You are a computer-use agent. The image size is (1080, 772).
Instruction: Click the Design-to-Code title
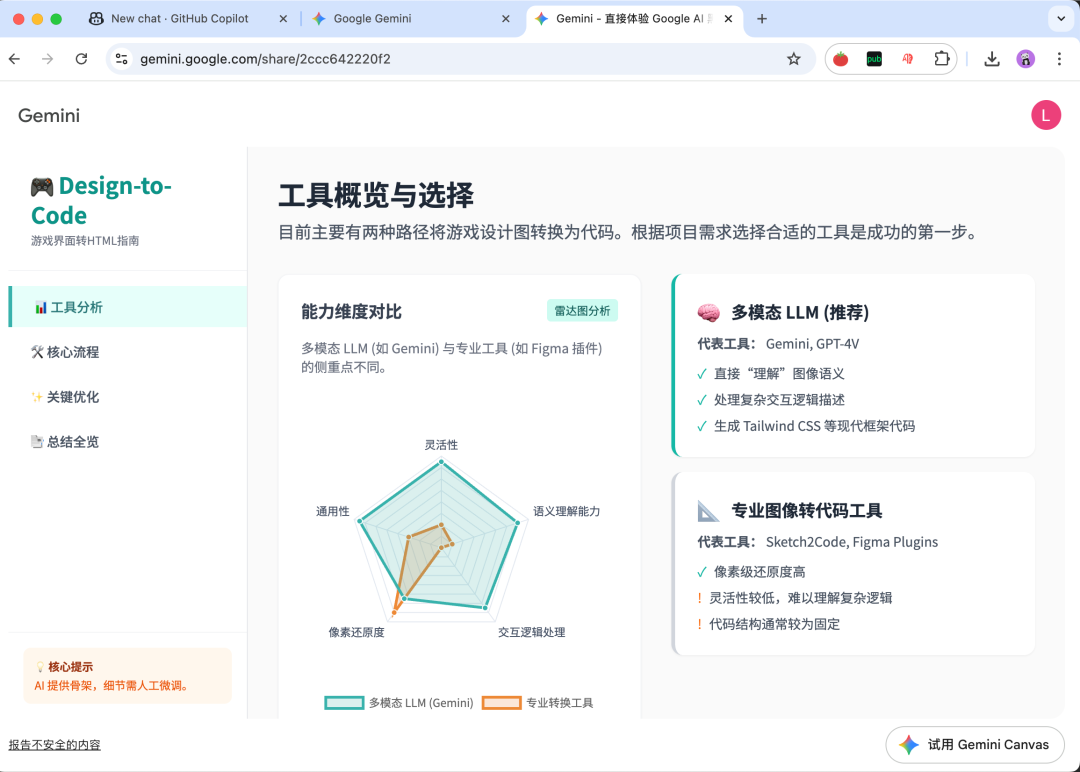point(101,200)
